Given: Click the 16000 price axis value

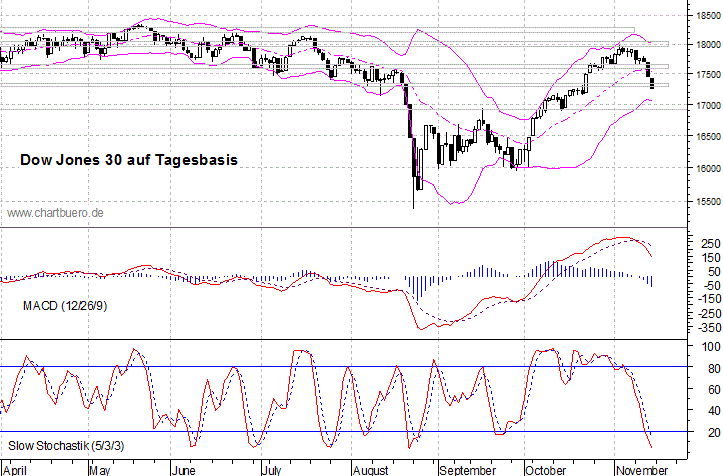Looking at the screenshot, I should tap(708, 169).
